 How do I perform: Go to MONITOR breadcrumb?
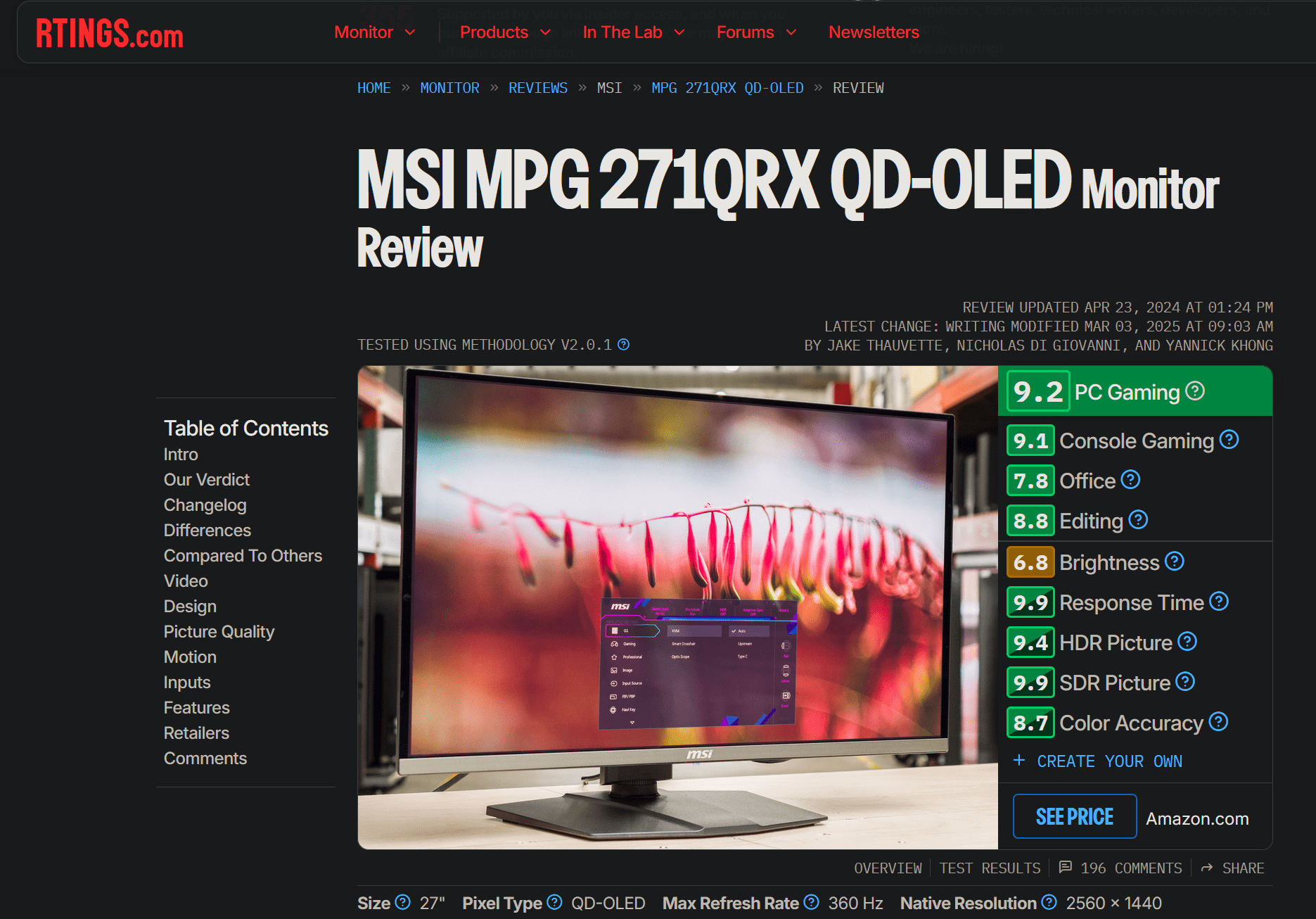449,88
